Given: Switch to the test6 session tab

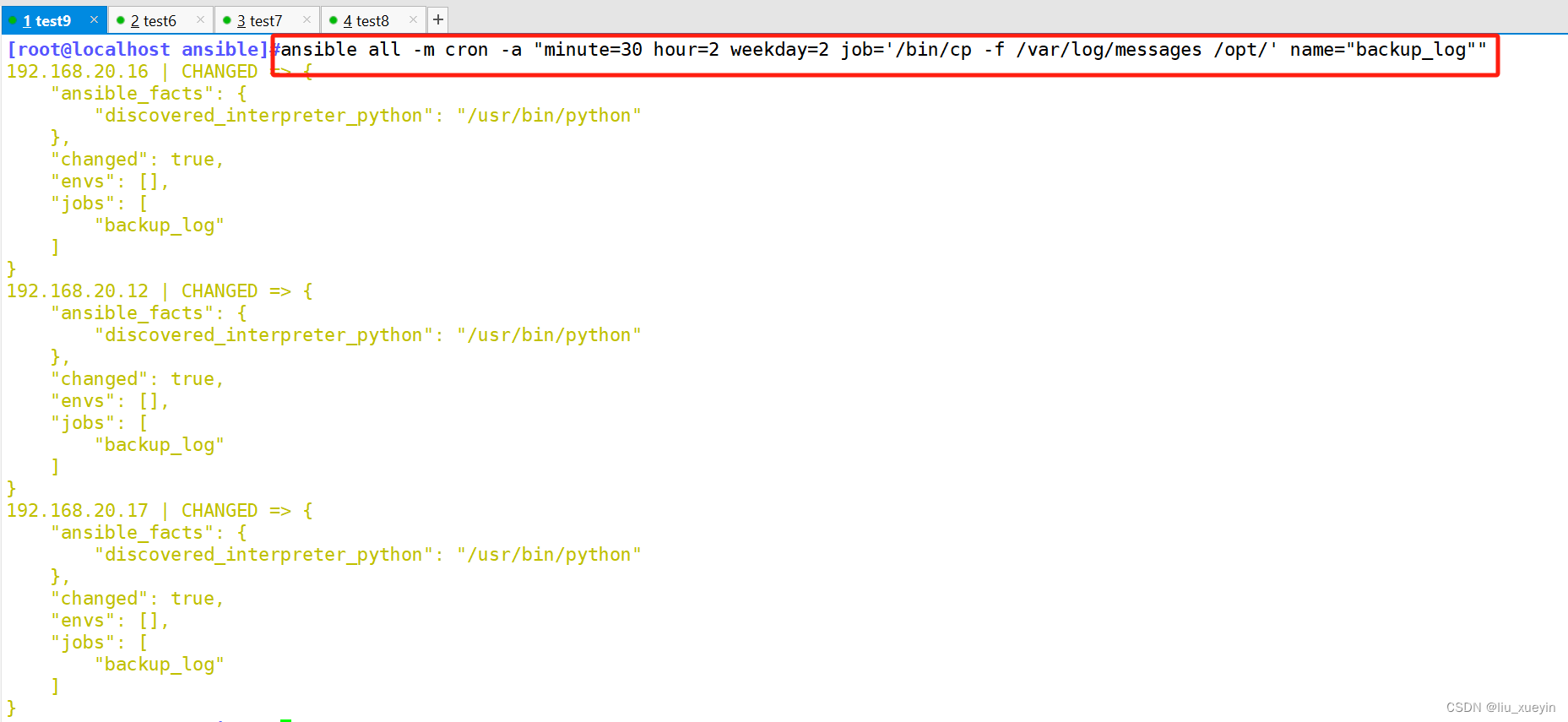Looking at the screenshot, I should click(160, 20).
